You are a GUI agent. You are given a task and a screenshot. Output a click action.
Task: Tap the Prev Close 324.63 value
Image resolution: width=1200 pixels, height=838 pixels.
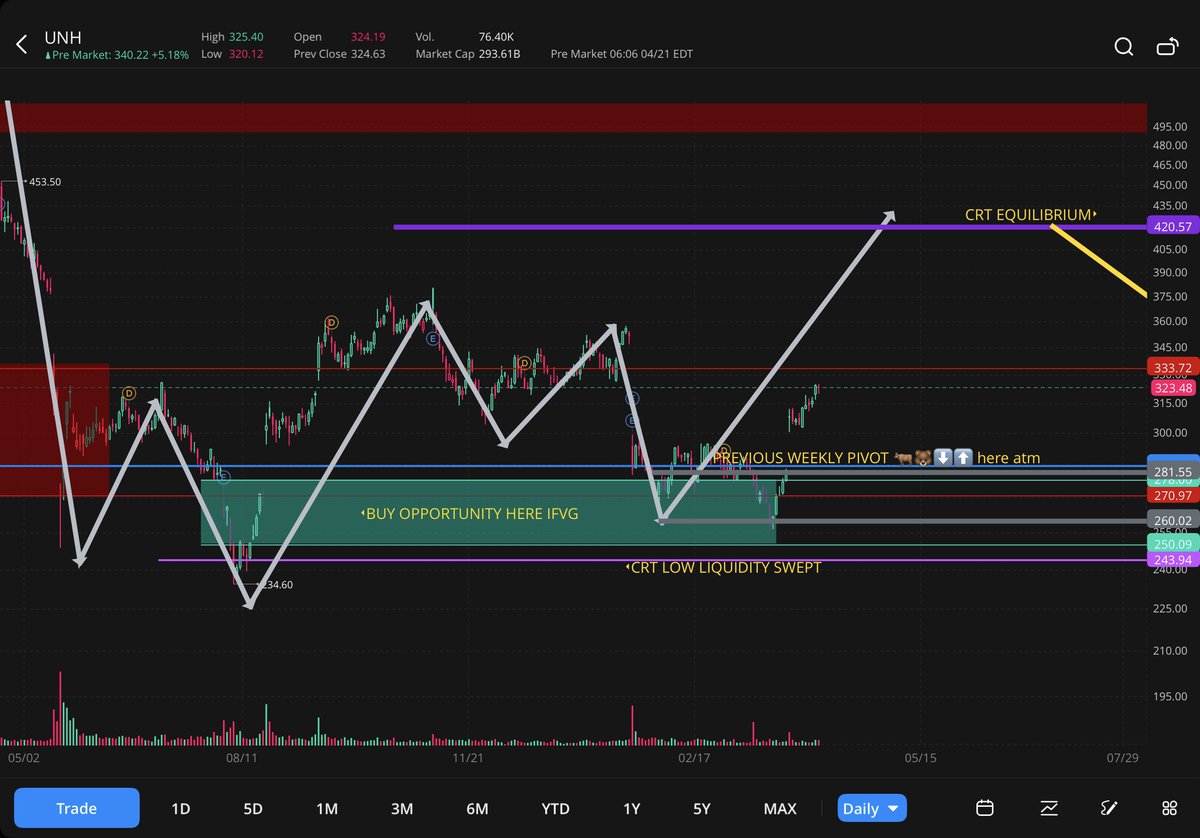[x=369, y=53]
